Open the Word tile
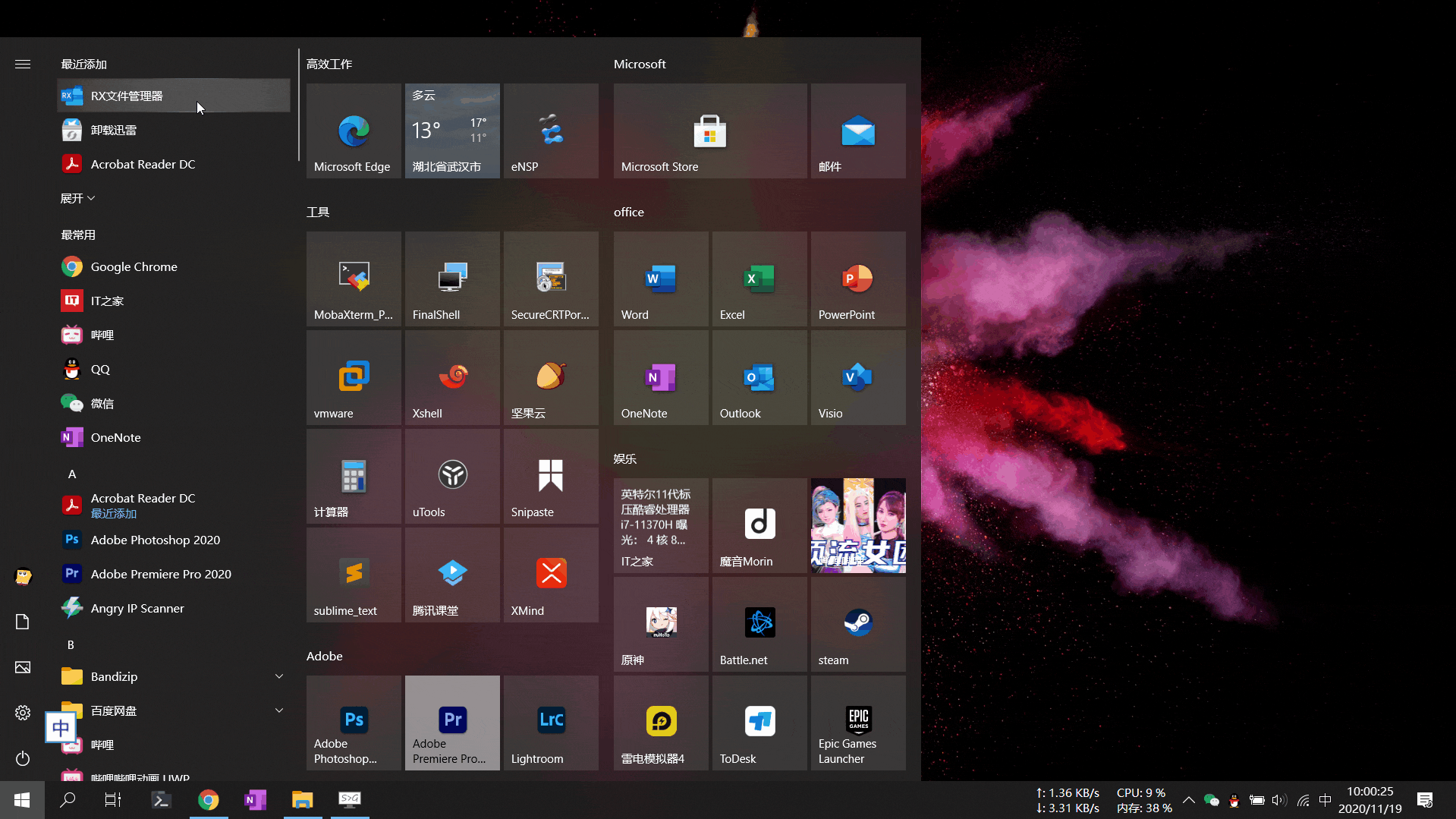This screenshot has width=1456, height=819. click(x=661, y=279)
